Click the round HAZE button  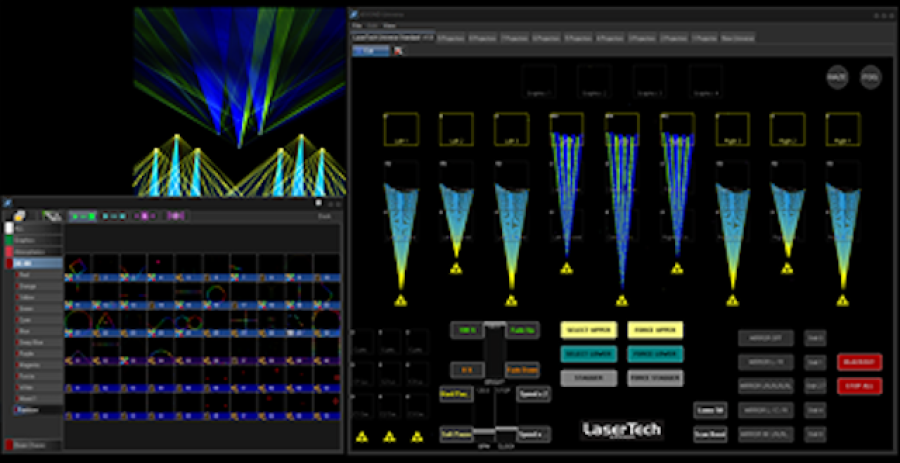[837, 76]
